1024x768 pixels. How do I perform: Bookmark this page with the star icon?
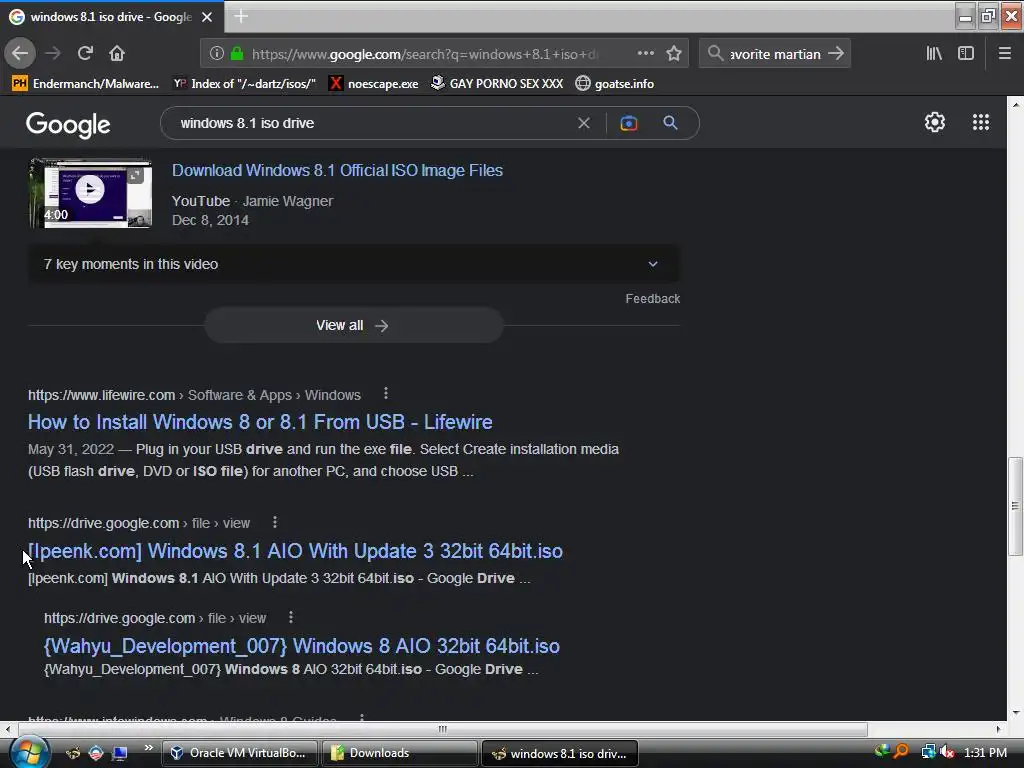(674, 54)
